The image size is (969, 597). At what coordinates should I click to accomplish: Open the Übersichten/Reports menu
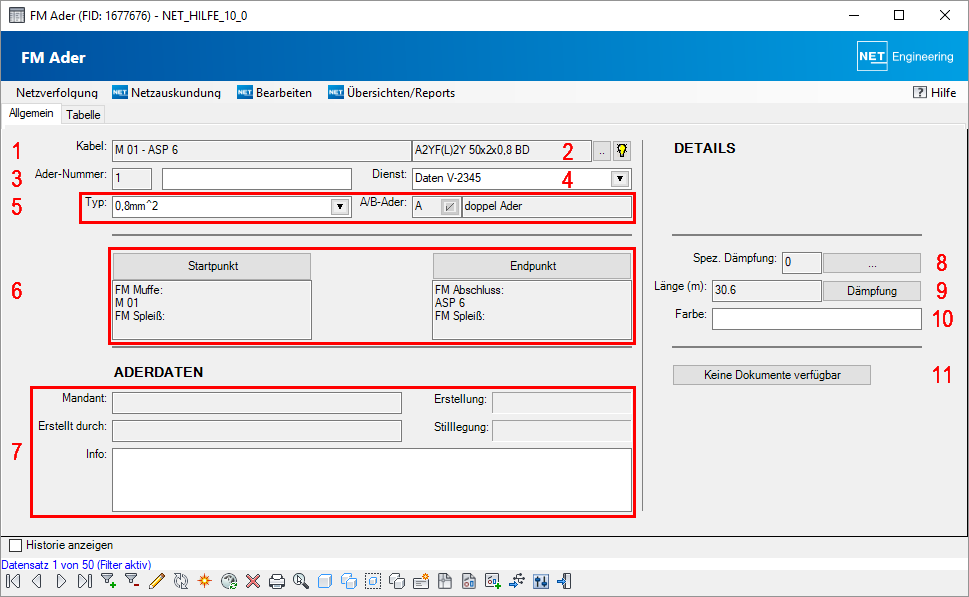[400, 93]
